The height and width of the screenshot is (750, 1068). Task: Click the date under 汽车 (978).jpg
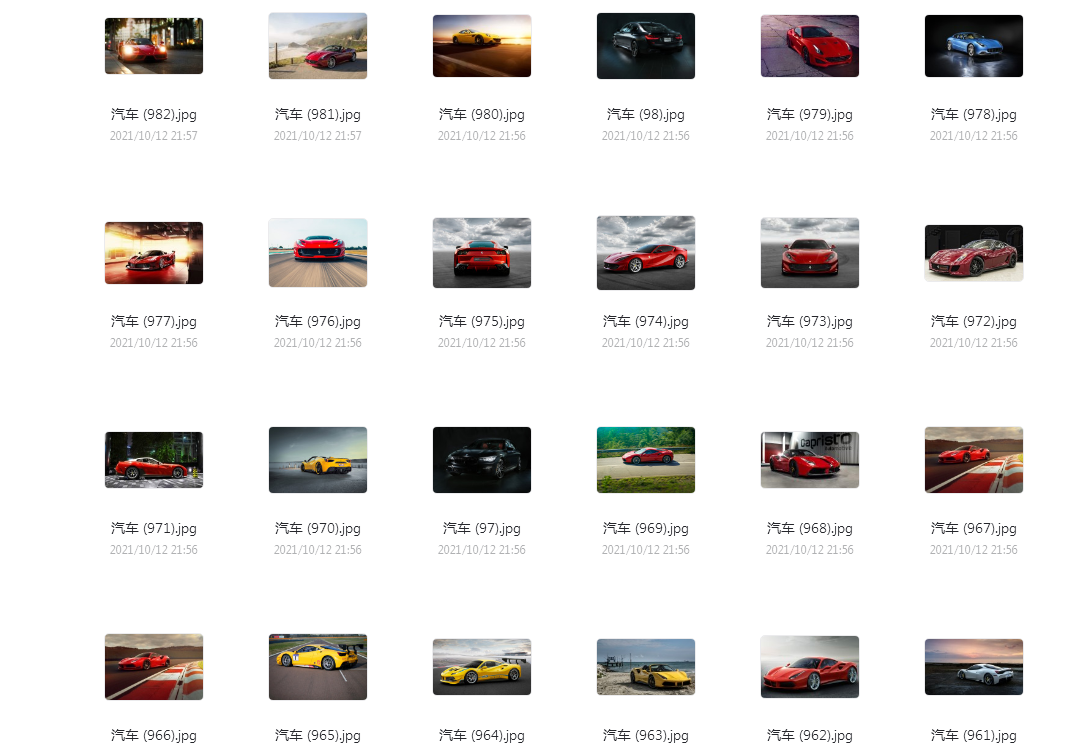tap(974, 136)
